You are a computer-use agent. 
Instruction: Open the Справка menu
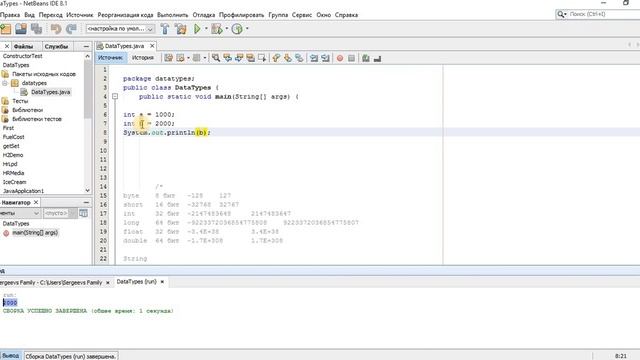click(346, 15)
